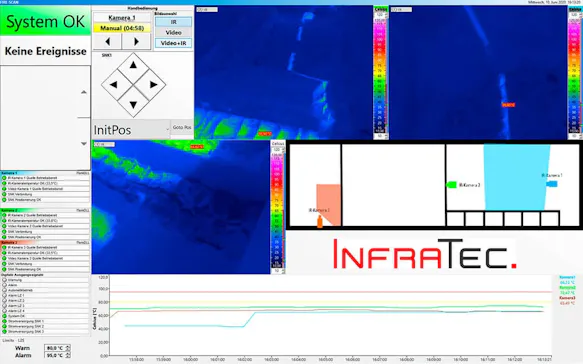Viewport: 583px width, 364px height.
Task: Click the 'Alarm' output signal indicator
Action: [4, 285]
